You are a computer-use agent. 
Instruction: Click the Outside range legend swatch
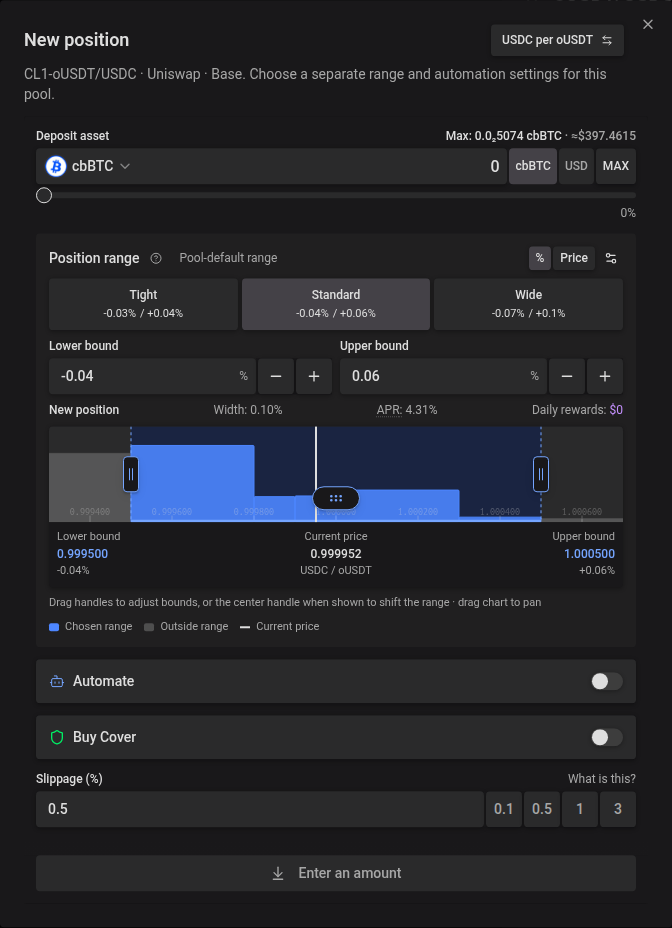coord(149,627)
